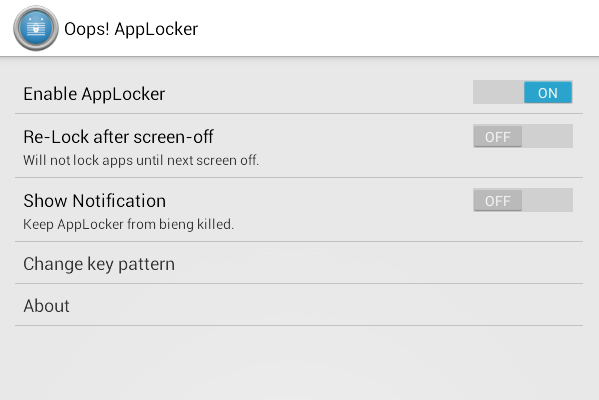Open the About entry
This screenshot has height=400, width=599.
point(299,305)
